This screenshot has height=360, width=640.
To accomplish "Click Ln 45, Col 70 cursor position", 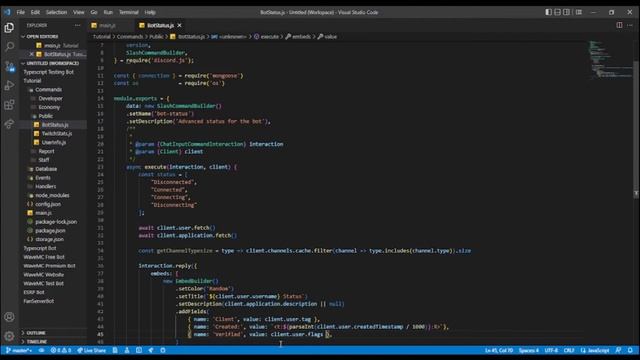I will pyautogui.click(x=499, y=350).
